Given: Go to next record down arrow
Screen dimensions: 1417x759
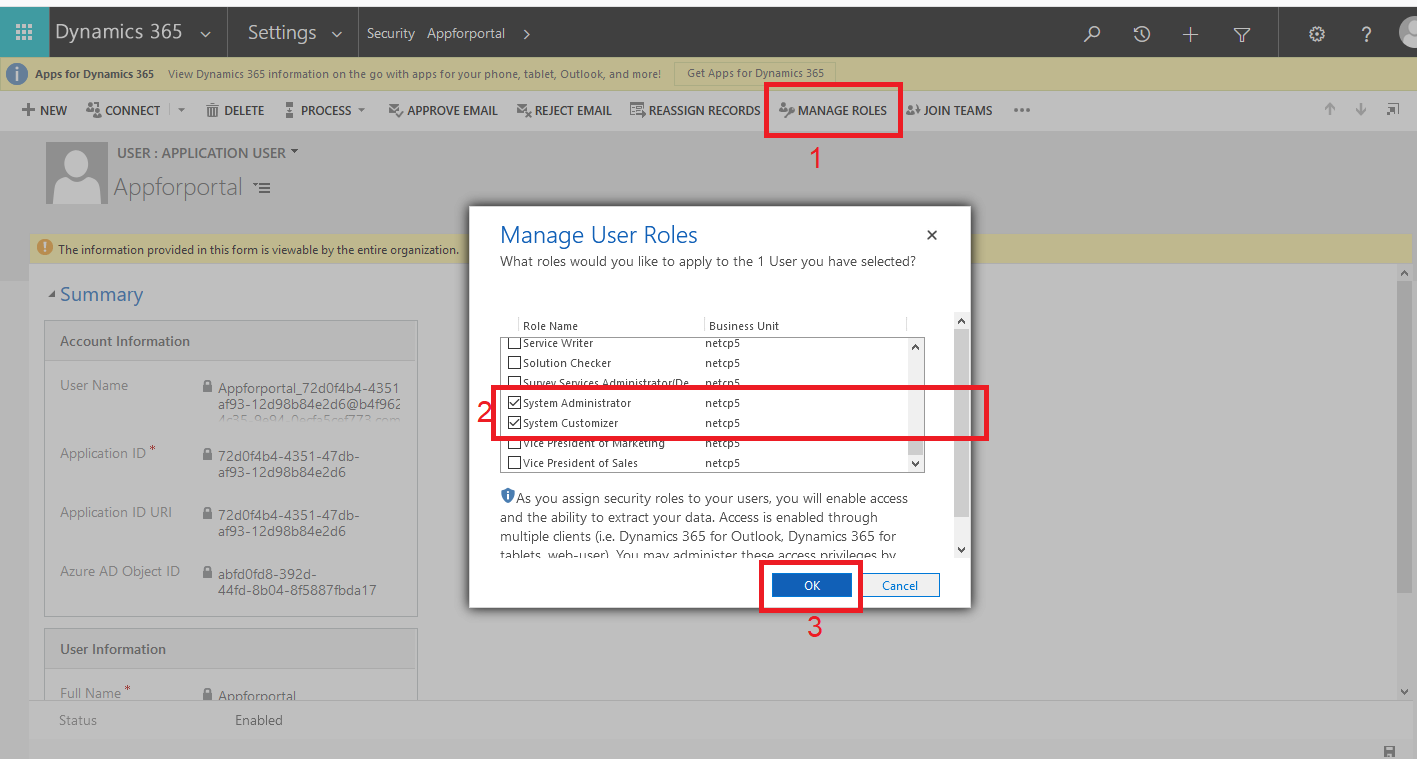Looking at the screenshot, I should coord(1361,110).
